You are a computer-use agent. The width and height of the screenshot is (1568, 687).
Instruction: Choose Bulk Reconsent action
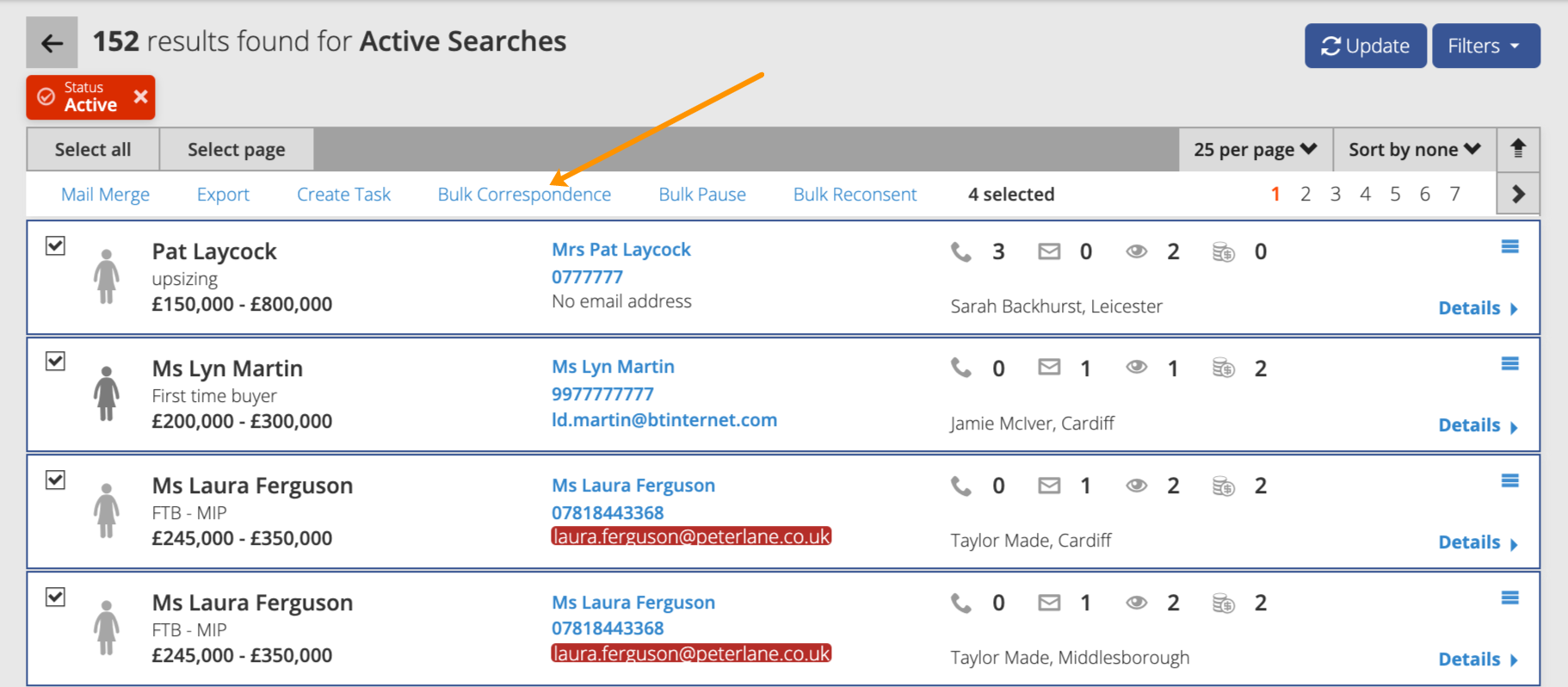(x=855, y=195)
